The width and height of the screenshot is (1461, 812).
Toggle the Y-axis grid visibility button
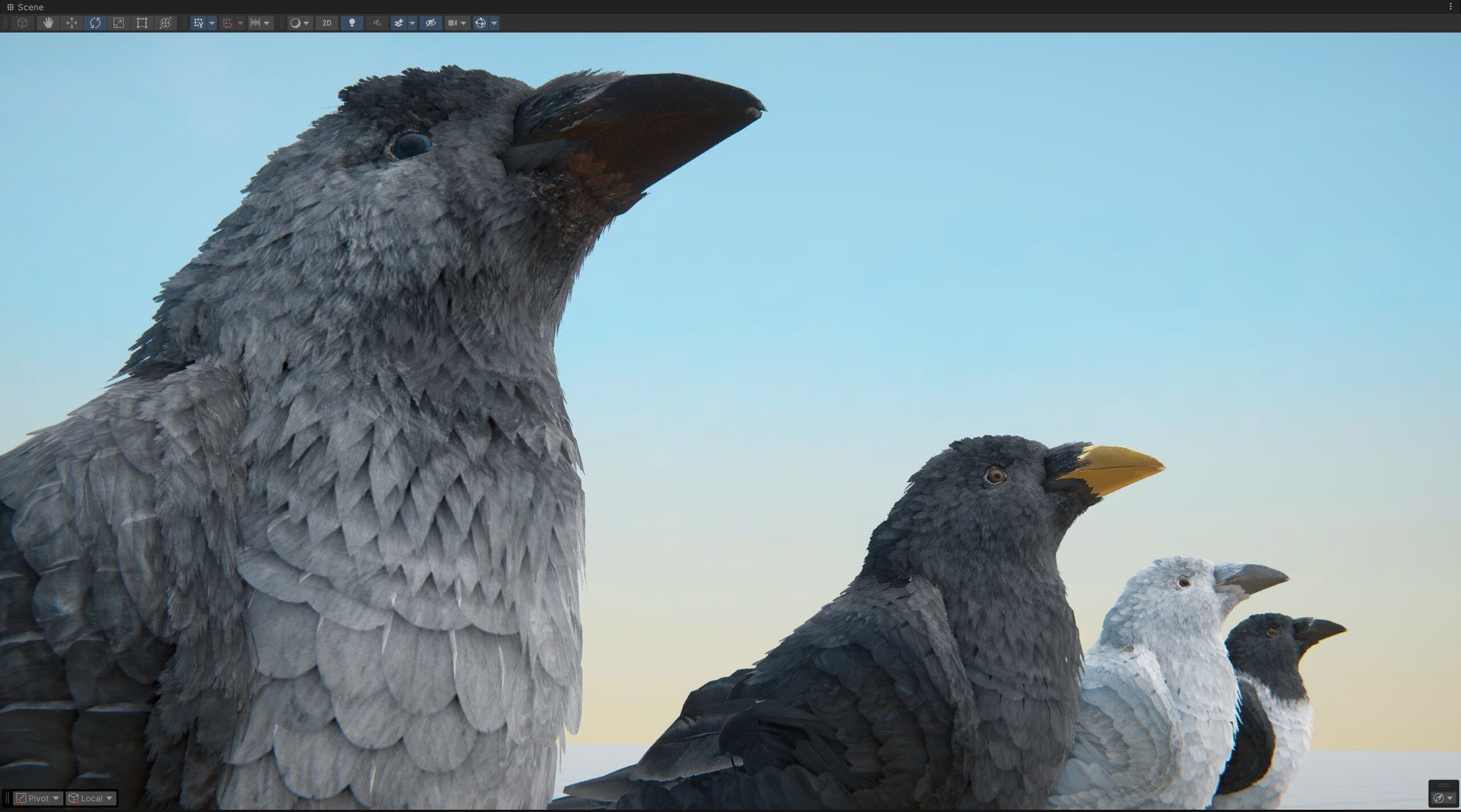[198, 23]
